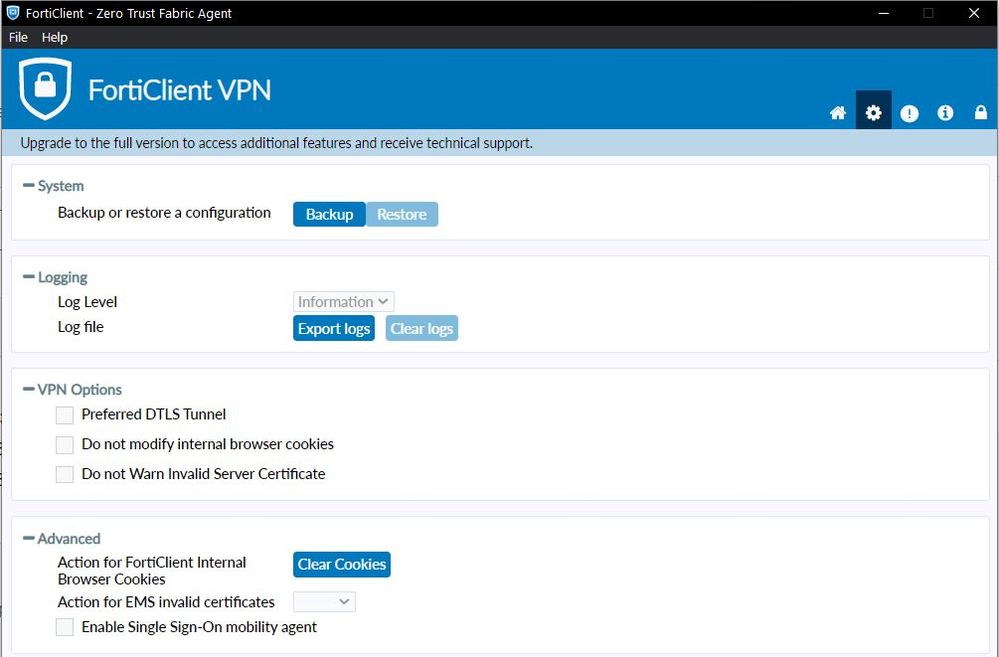
Task: Enable Single Sign-On mobility agent checkbox
Action: coord(65,628)
